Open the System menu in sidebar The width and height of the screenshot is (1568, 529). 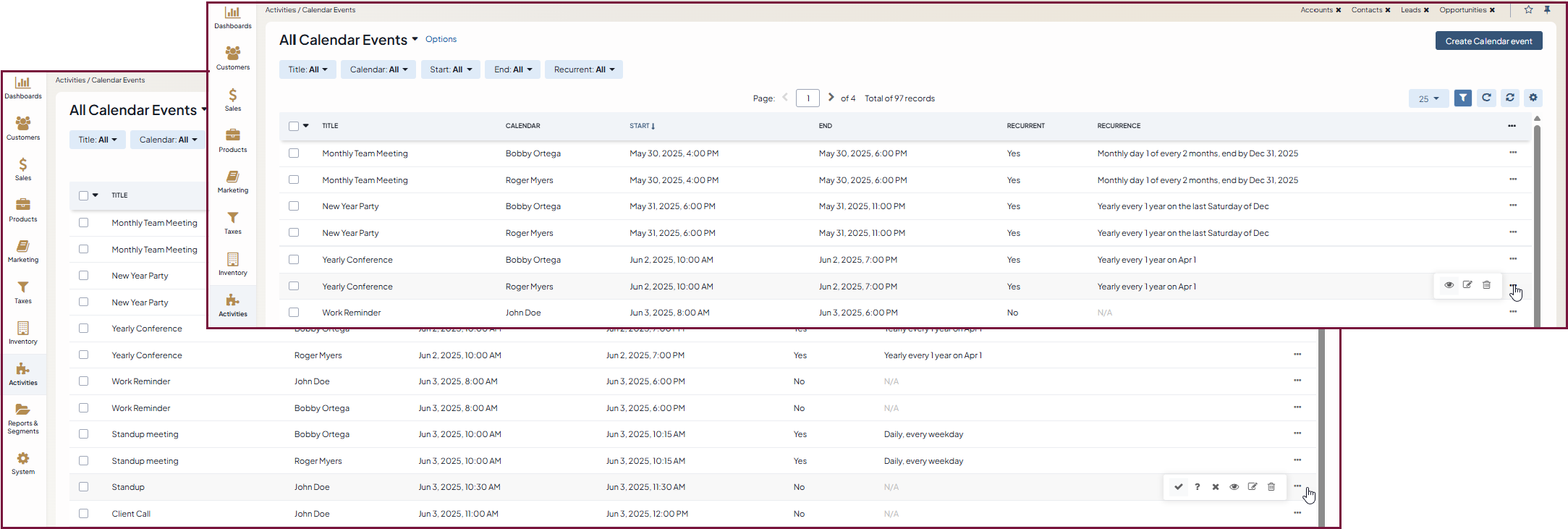tap(23, 463)
